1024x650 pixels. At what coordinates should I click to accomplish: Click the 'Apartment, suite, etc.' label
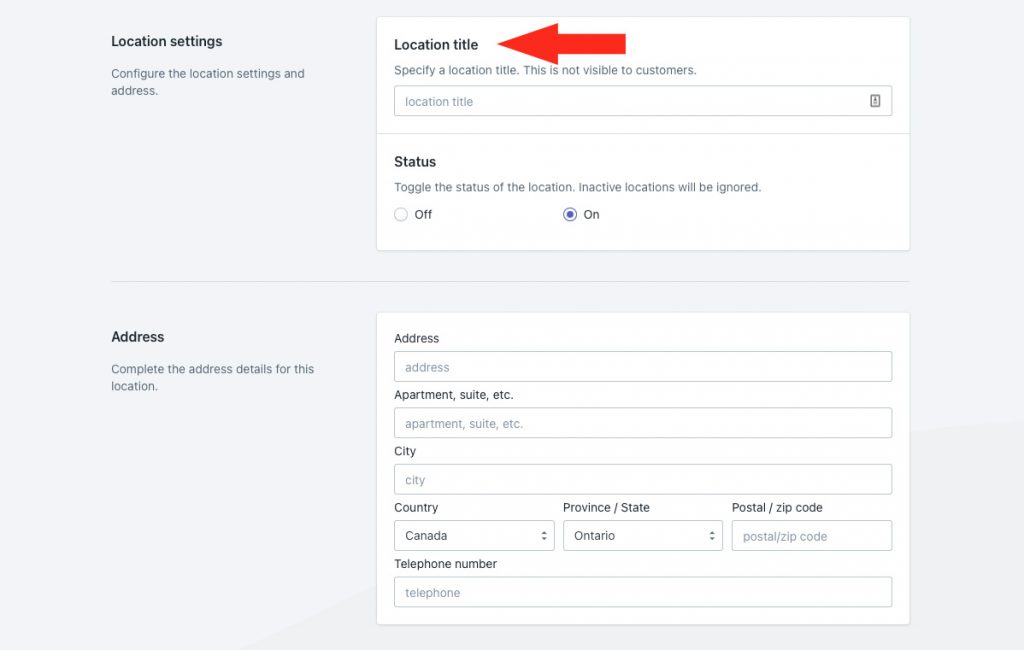pyautogui.click(x=454, y=395)
